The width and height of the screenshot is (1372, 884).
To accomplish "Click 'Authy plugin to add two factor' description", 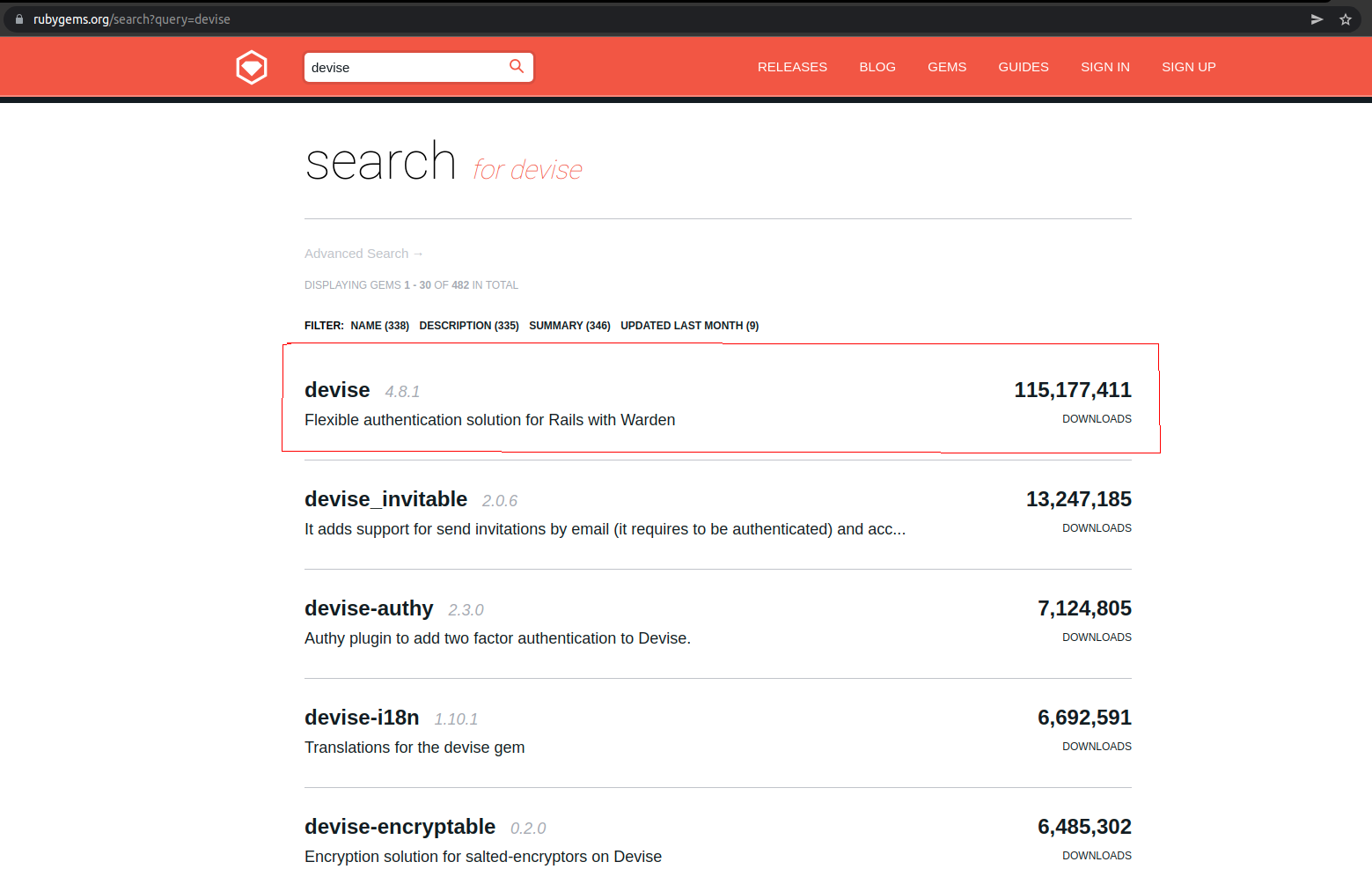I will (497, 638).
